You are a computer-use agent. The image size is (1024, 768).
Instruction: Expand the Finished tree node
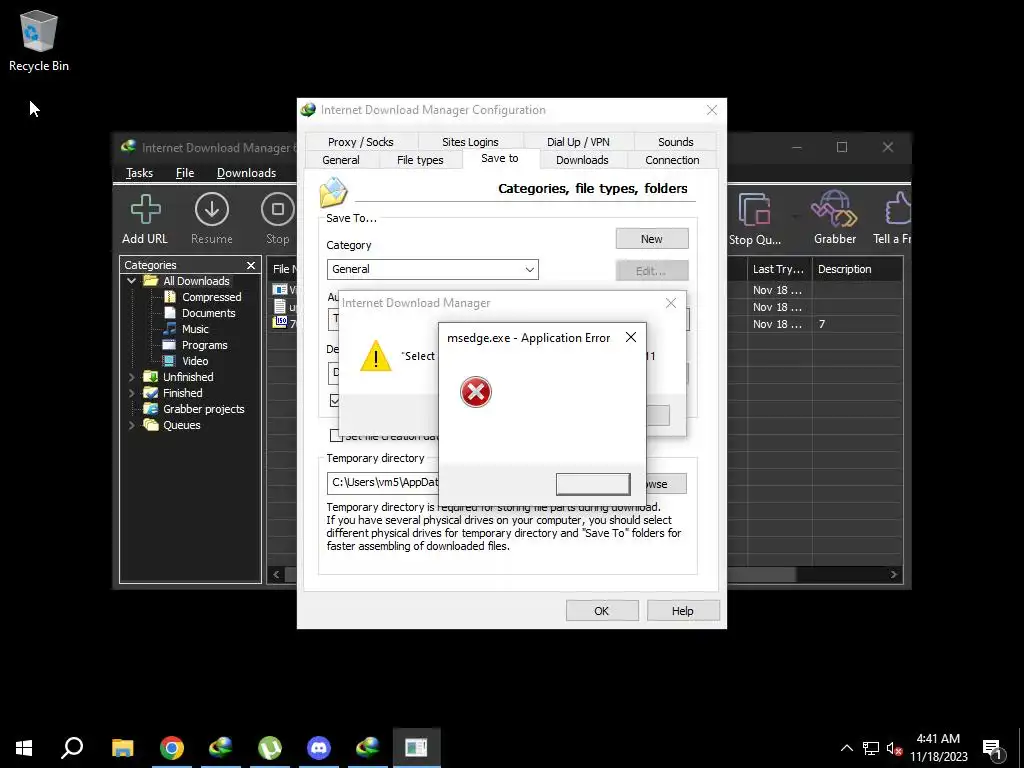pos(131,393)
